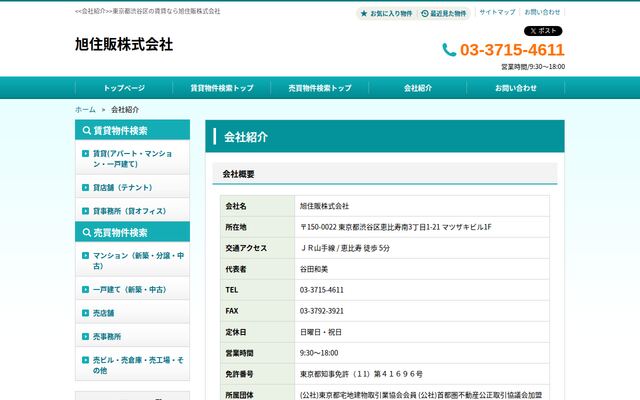Click the 免許番号 row label
640x400 pixels.
(240, 374)
